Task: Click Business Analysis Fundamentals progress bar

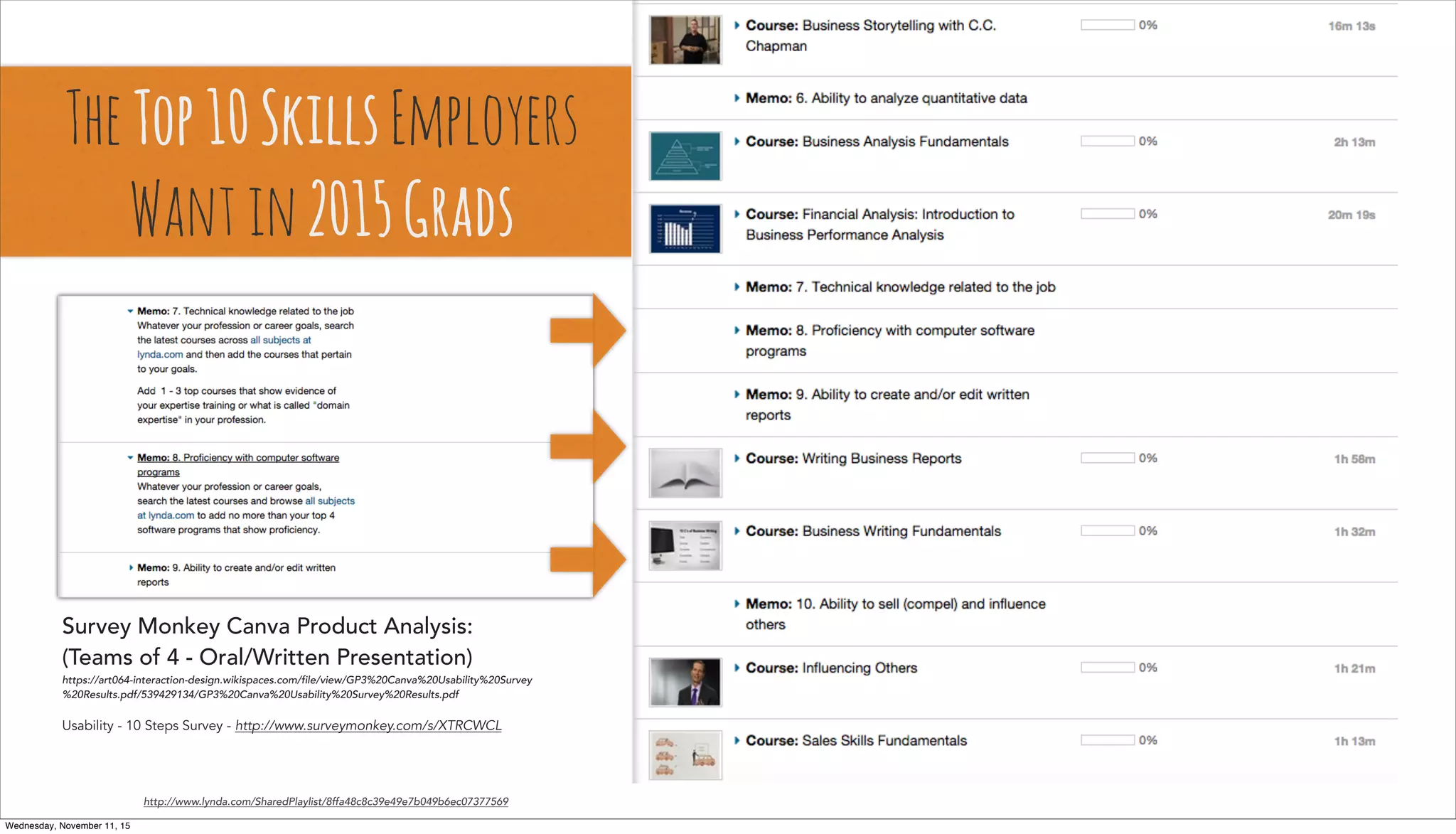Action: [x=1107, y=141]
